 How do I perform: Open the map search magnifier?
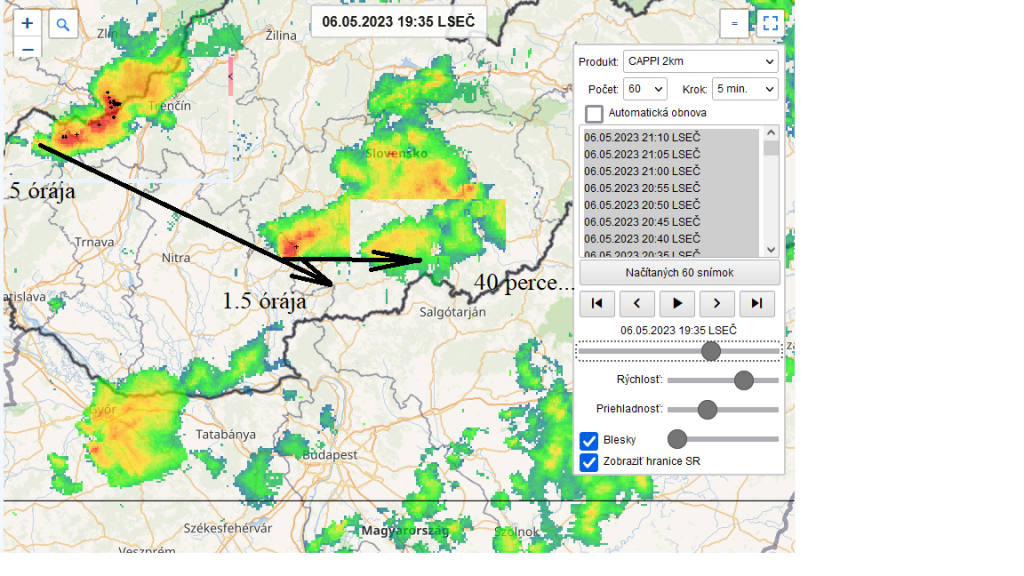[x=62, y=24]
